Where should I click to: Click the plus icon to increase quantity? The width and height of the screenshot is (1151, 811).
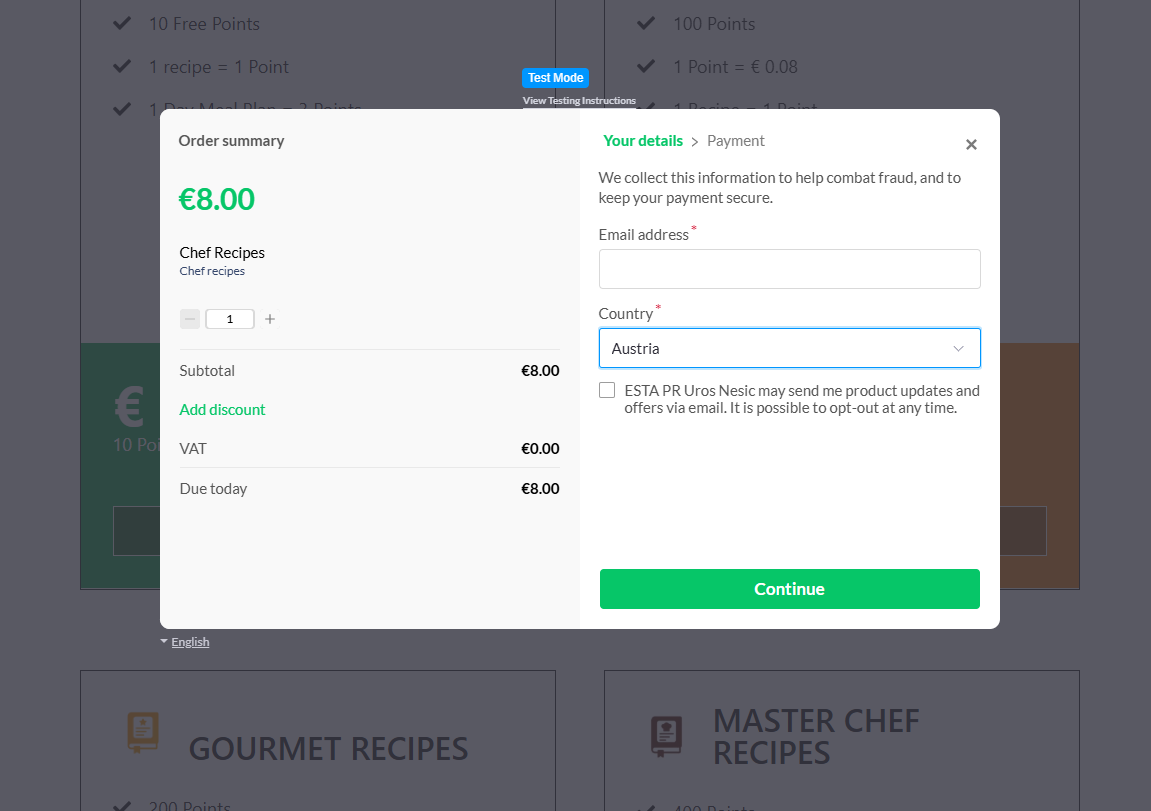(x=269, y=318)
